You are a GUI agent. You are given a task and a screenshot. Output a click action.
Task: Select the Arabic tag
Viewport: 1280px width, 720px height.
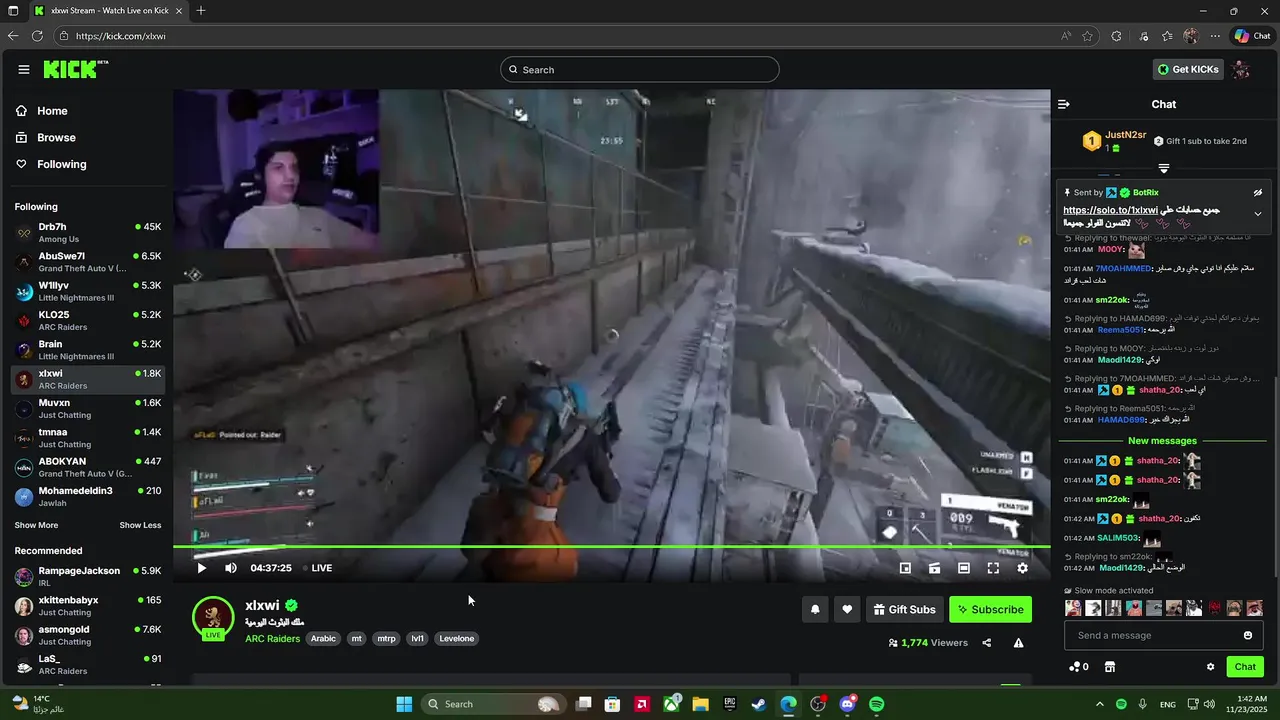coord(323,638)
